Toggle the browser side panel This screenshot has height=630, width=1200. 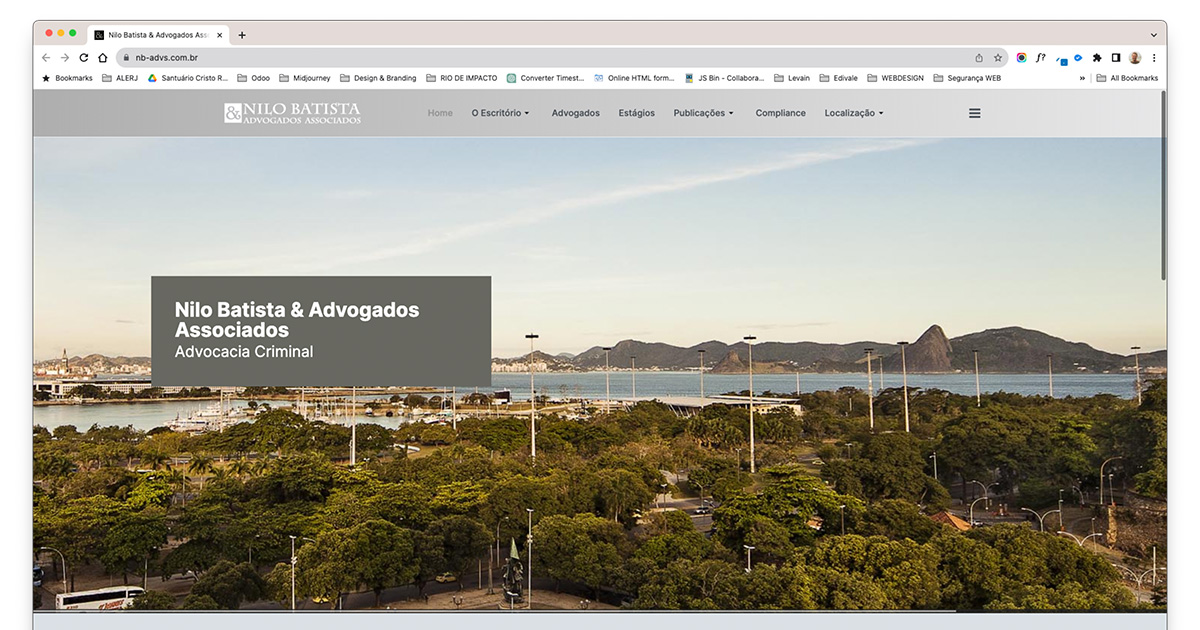point(1116,58)
